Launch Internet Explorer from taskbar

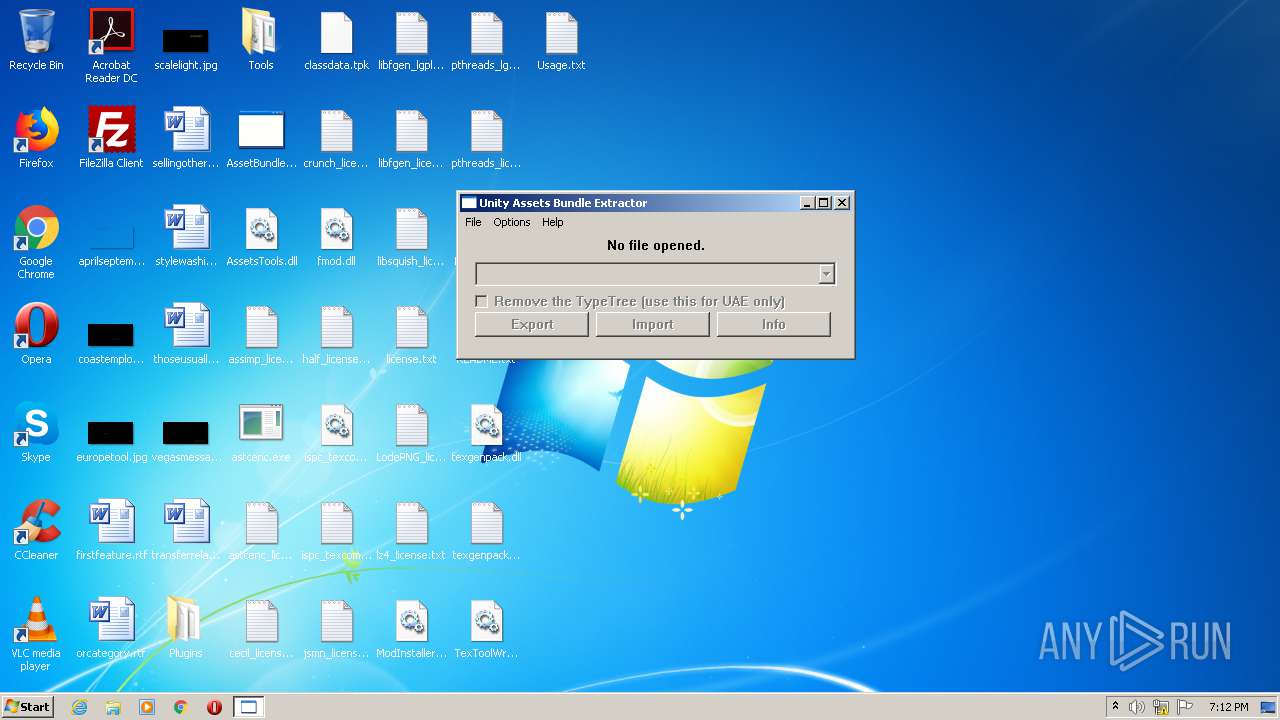click(79, 707)
